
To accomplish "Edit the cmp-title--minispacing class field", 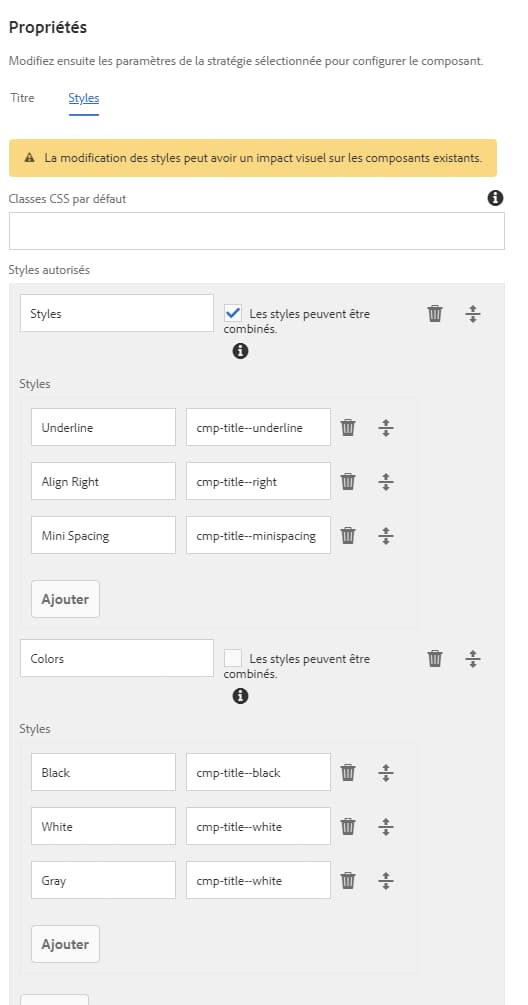I will tap(258, 535).
